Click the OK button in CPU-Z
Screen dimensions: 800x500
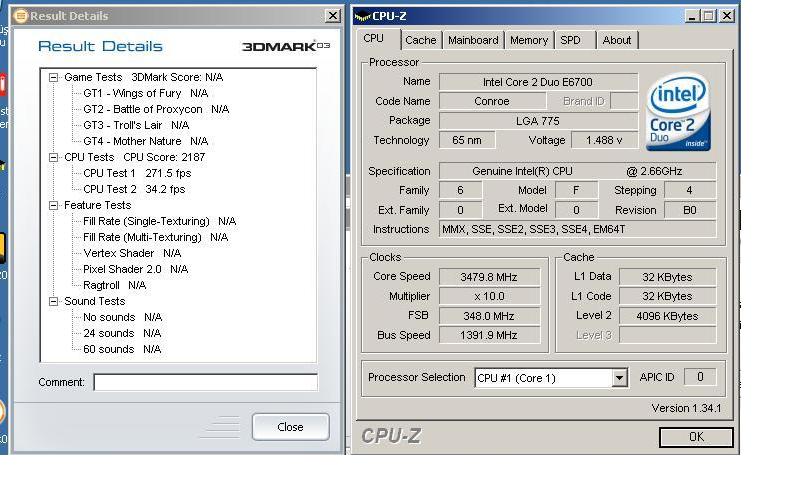(x=696, y=437)
